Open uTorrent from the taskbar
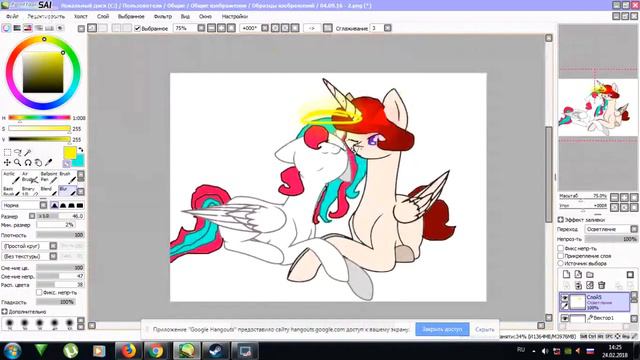The height and width of the screenshot is (360, 640). tap(71, 351)
